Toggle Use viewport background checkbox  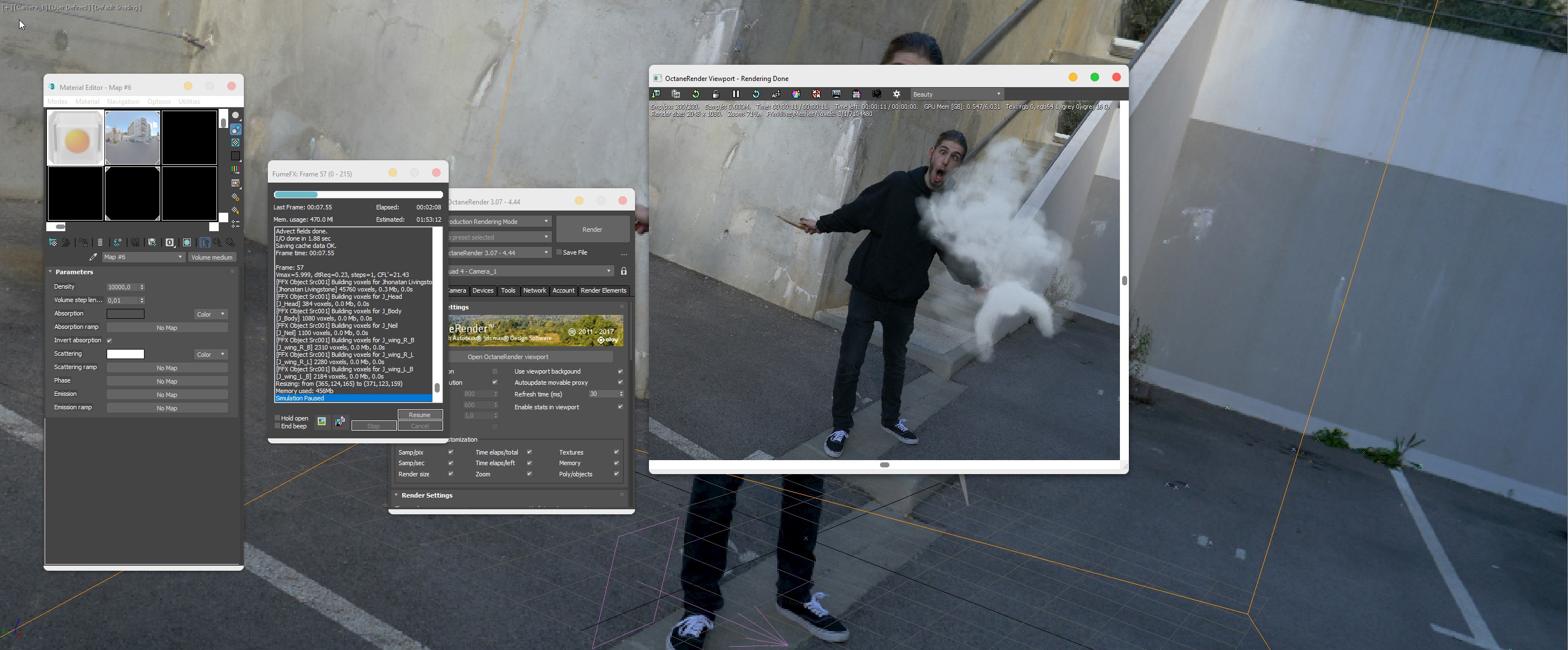619,371
